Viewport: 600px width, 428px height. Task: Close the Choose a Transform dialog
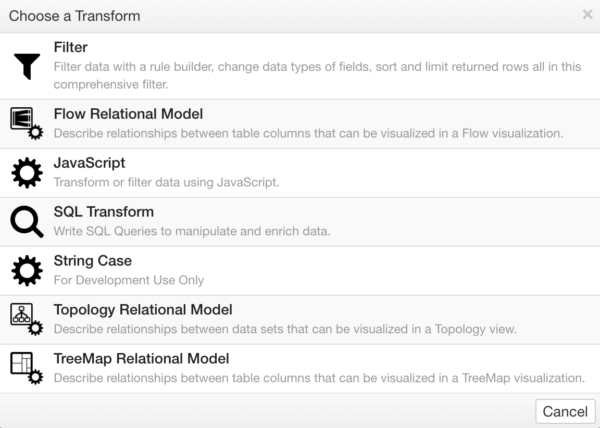[587, 15]
